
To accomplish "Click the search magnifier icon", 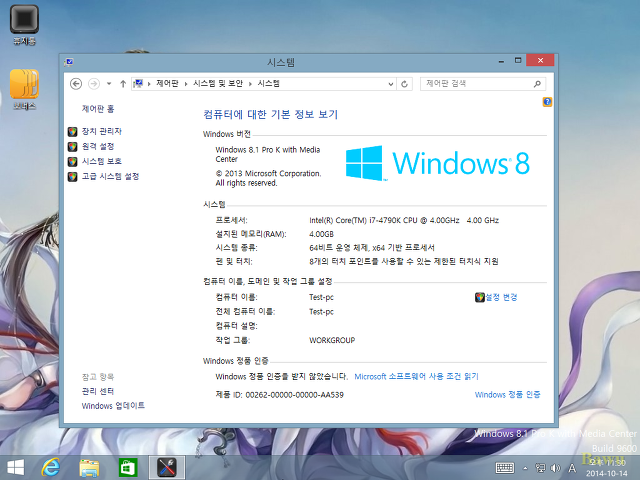I will 538,84.
